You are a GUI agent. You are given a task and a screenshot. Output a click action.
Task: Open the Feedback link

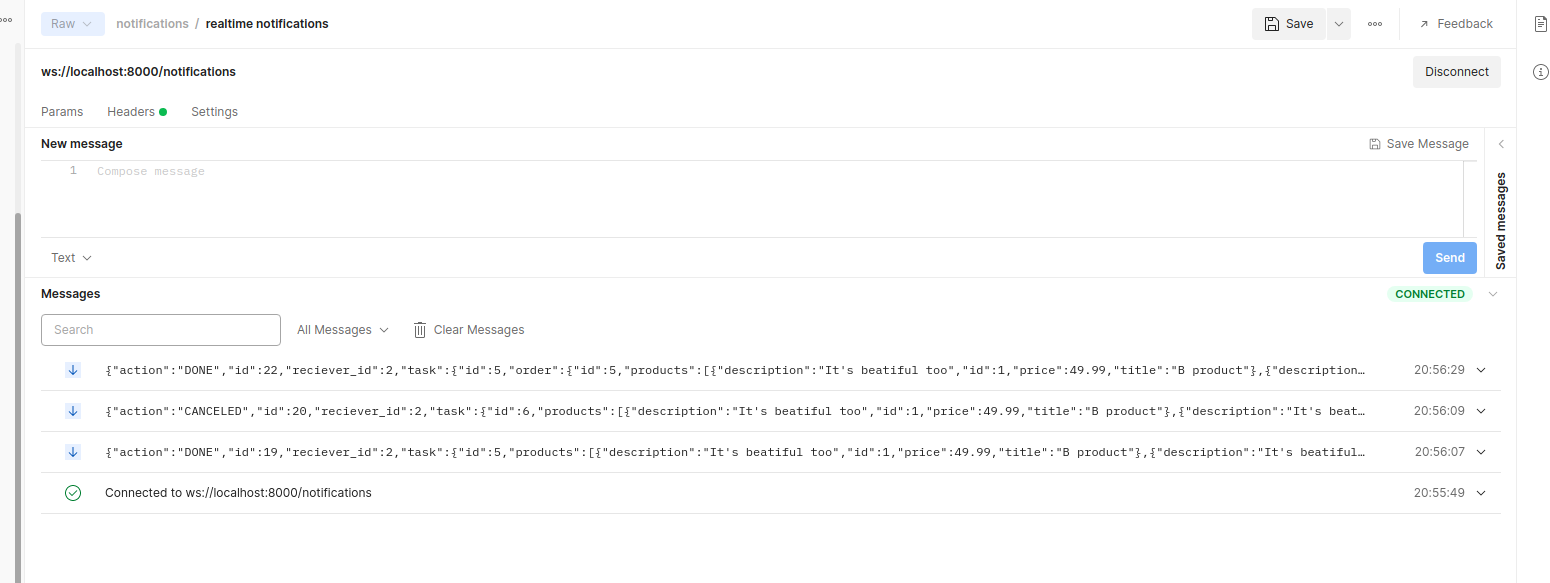(1455, 23)
